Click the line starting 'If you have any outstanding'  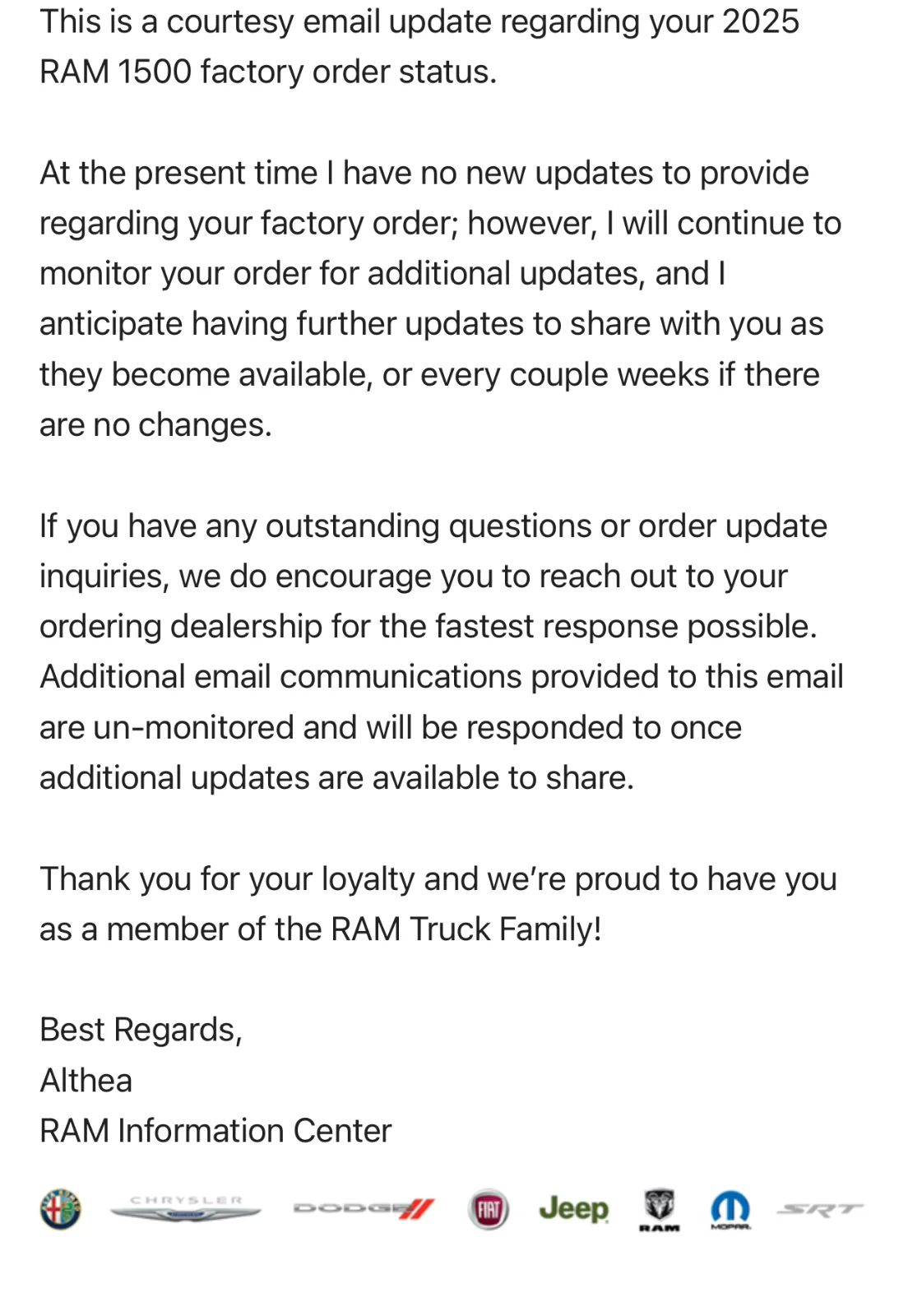click(433, 526)
